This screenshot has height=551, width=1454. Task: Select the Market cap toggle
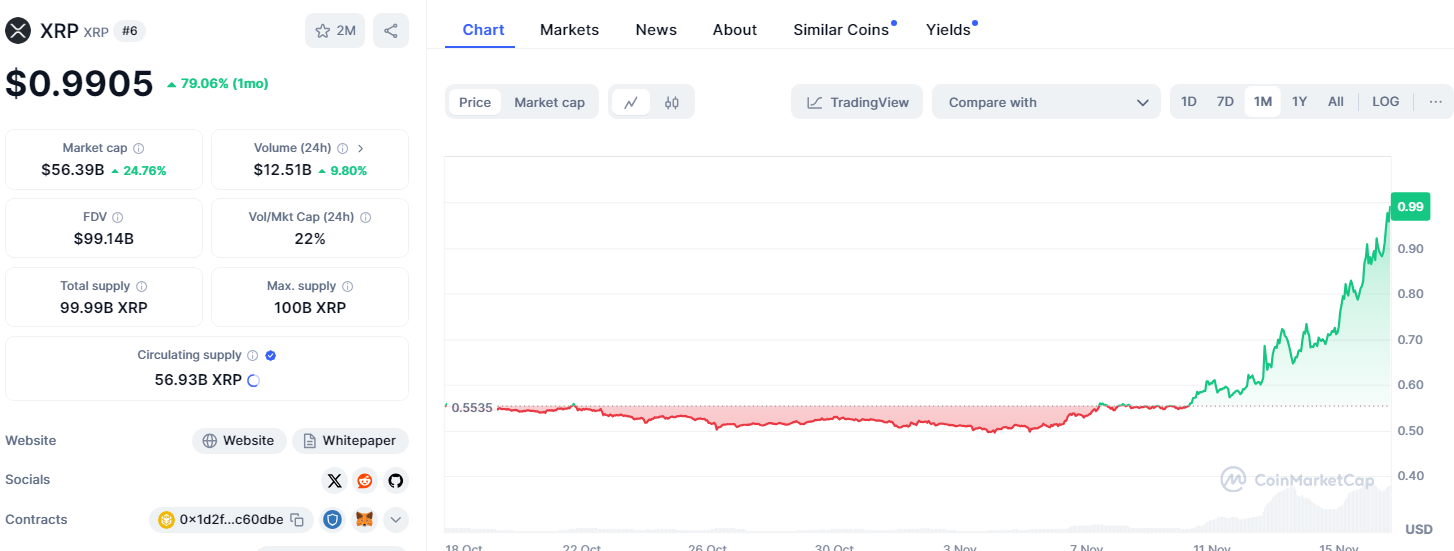[x=549, y=102]
